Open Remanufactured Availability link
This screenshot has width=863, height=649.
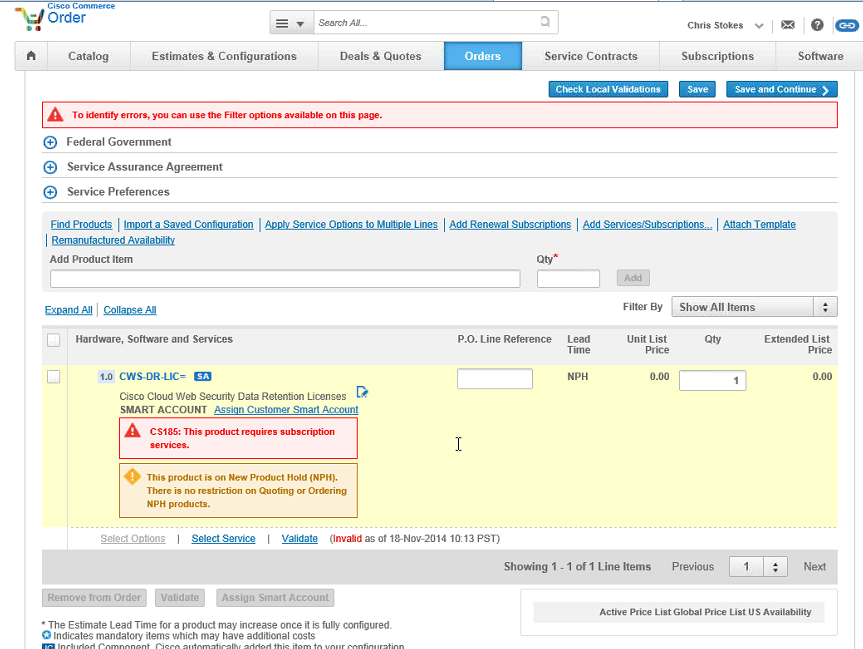113,241
